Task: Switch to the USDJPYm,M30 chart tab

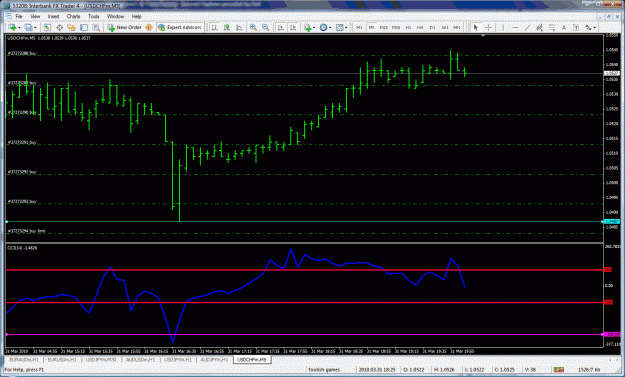Action: tap(101, 359)
